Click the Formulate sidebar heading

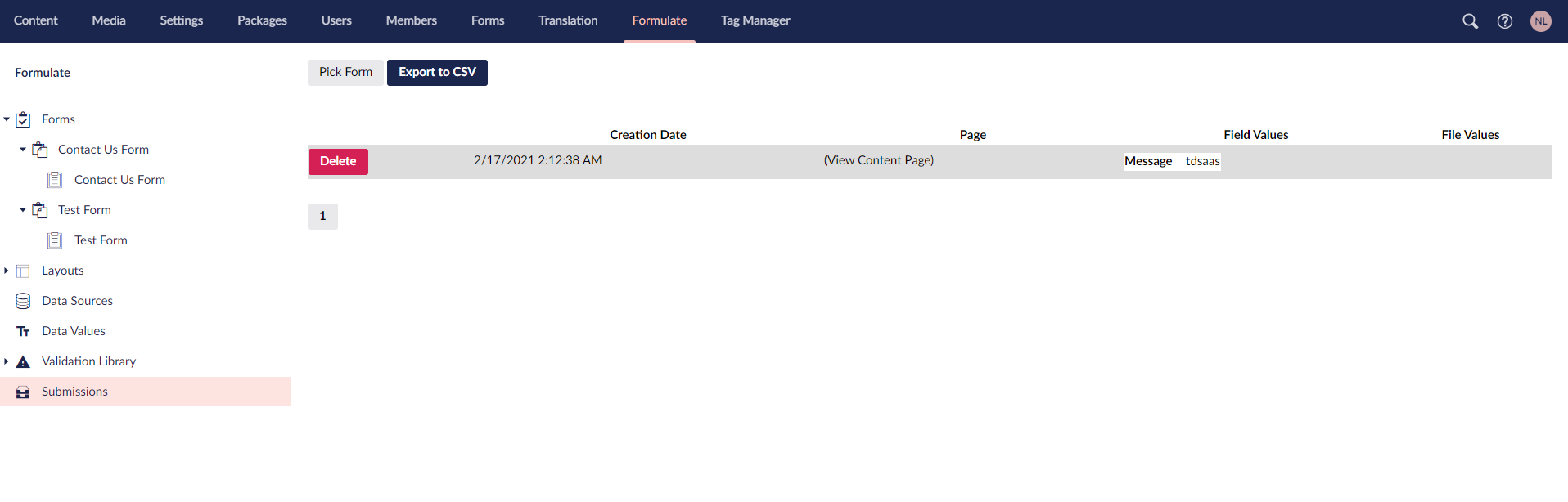43,73
